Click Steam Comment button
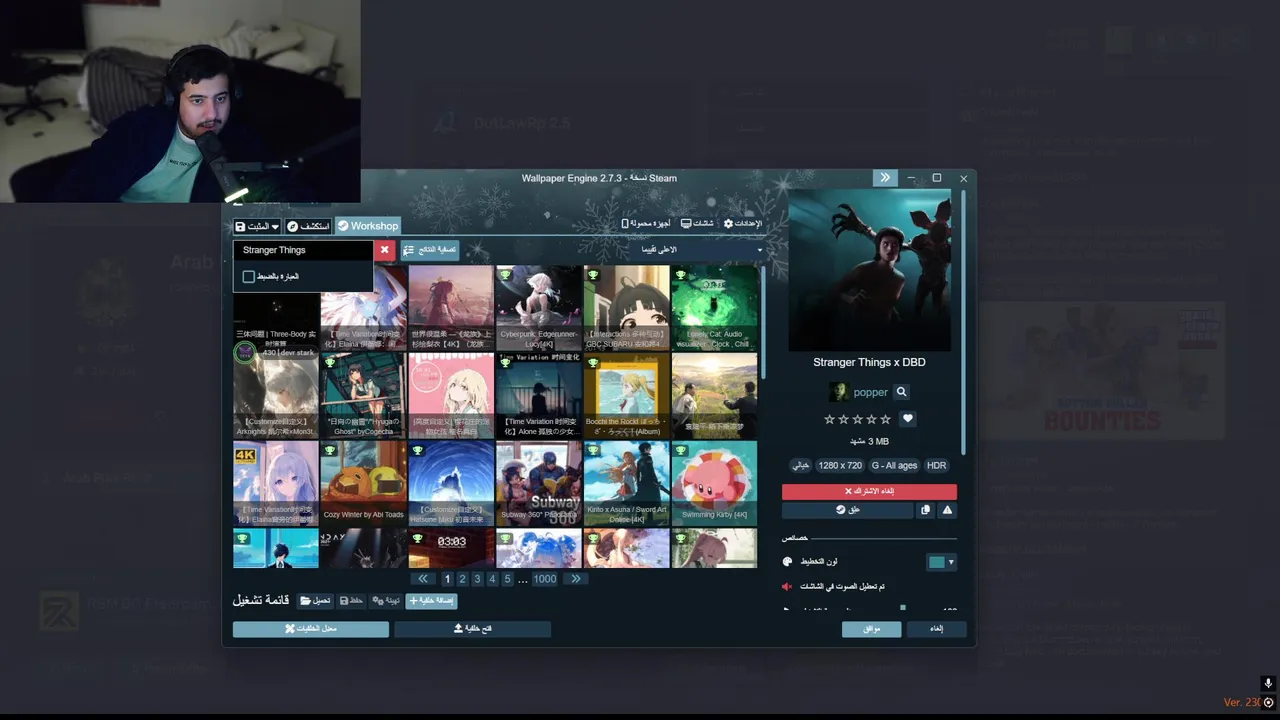The image size is (1280, 720). 847,510
